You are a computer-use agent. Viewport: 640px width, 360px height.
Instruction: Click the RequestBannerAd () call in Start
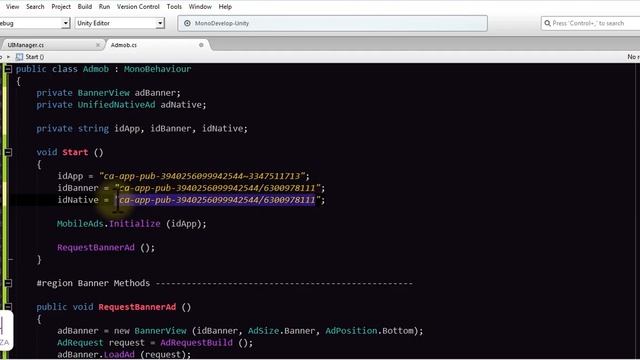(x=106, y=247)
